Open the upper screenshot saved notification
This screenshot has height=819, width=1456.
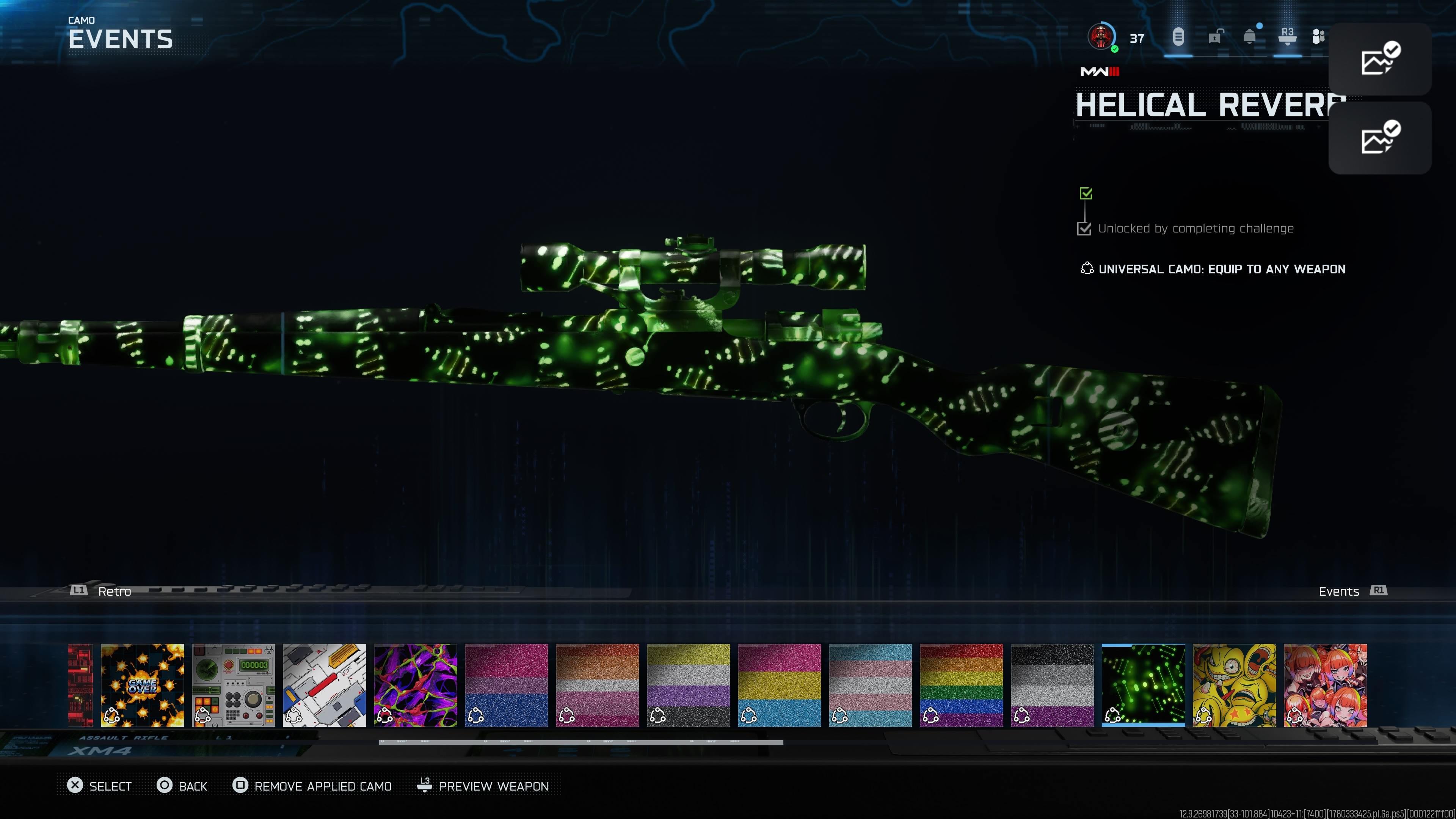point(1380,59)
